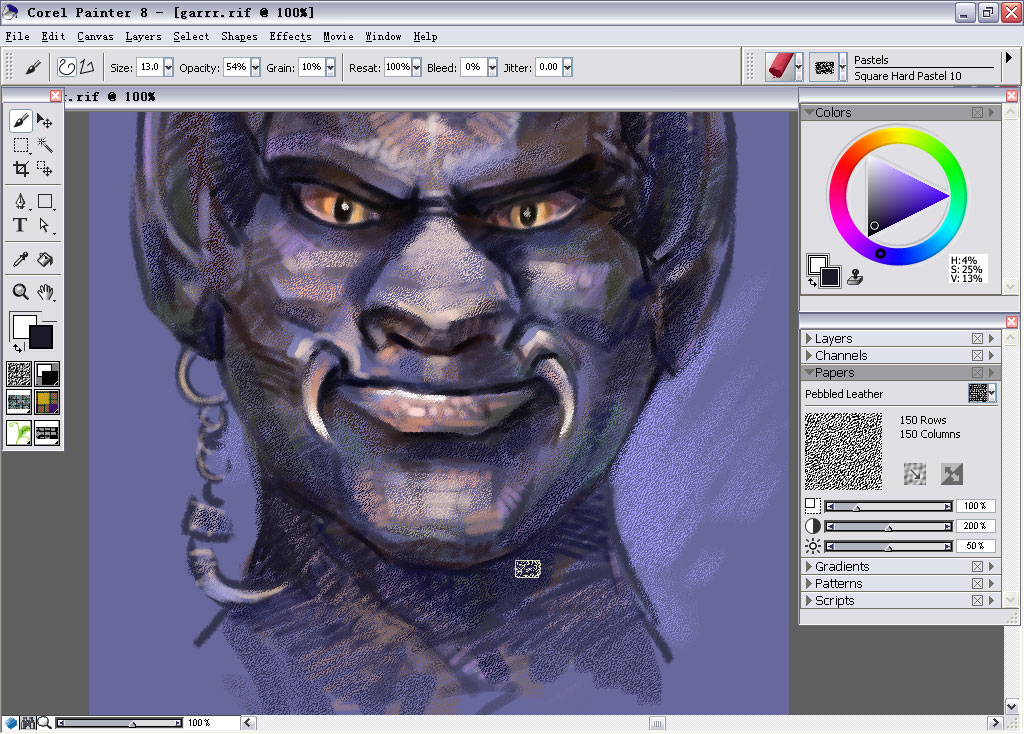Open the Pastels brush category selector

coord(784,67)
